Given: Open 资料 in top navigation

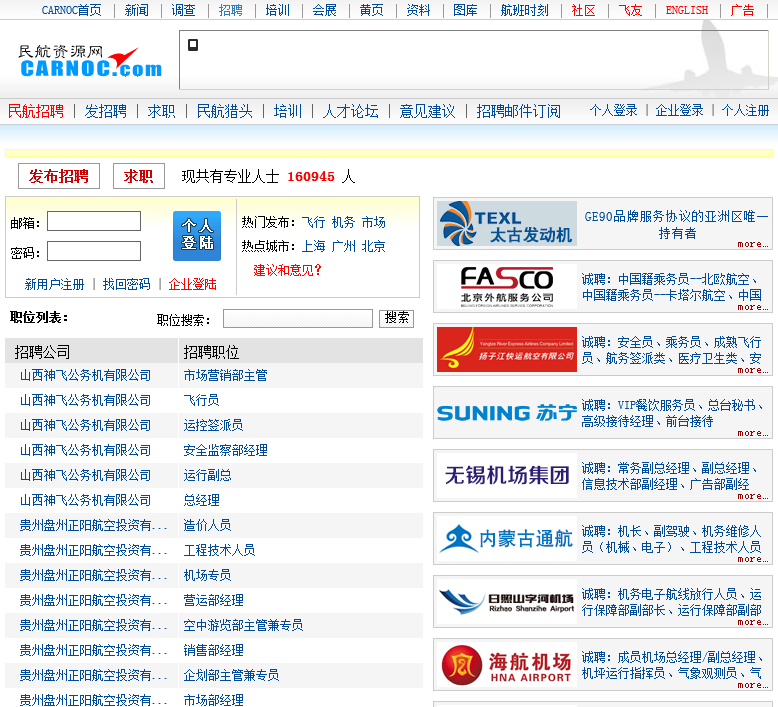Looking at the screenshot, I should point(418,10).
